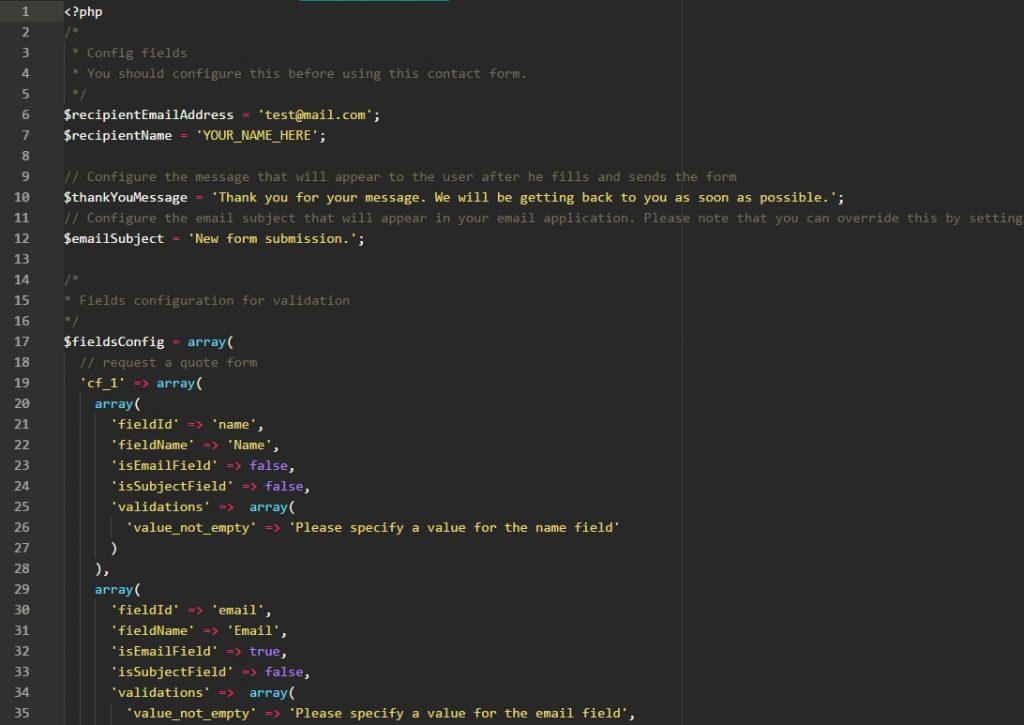Click the 'YOUR_NAME_HERE' placeholder string
Viewport: 1024px width, 725px height.
click(x=257, y=135)
